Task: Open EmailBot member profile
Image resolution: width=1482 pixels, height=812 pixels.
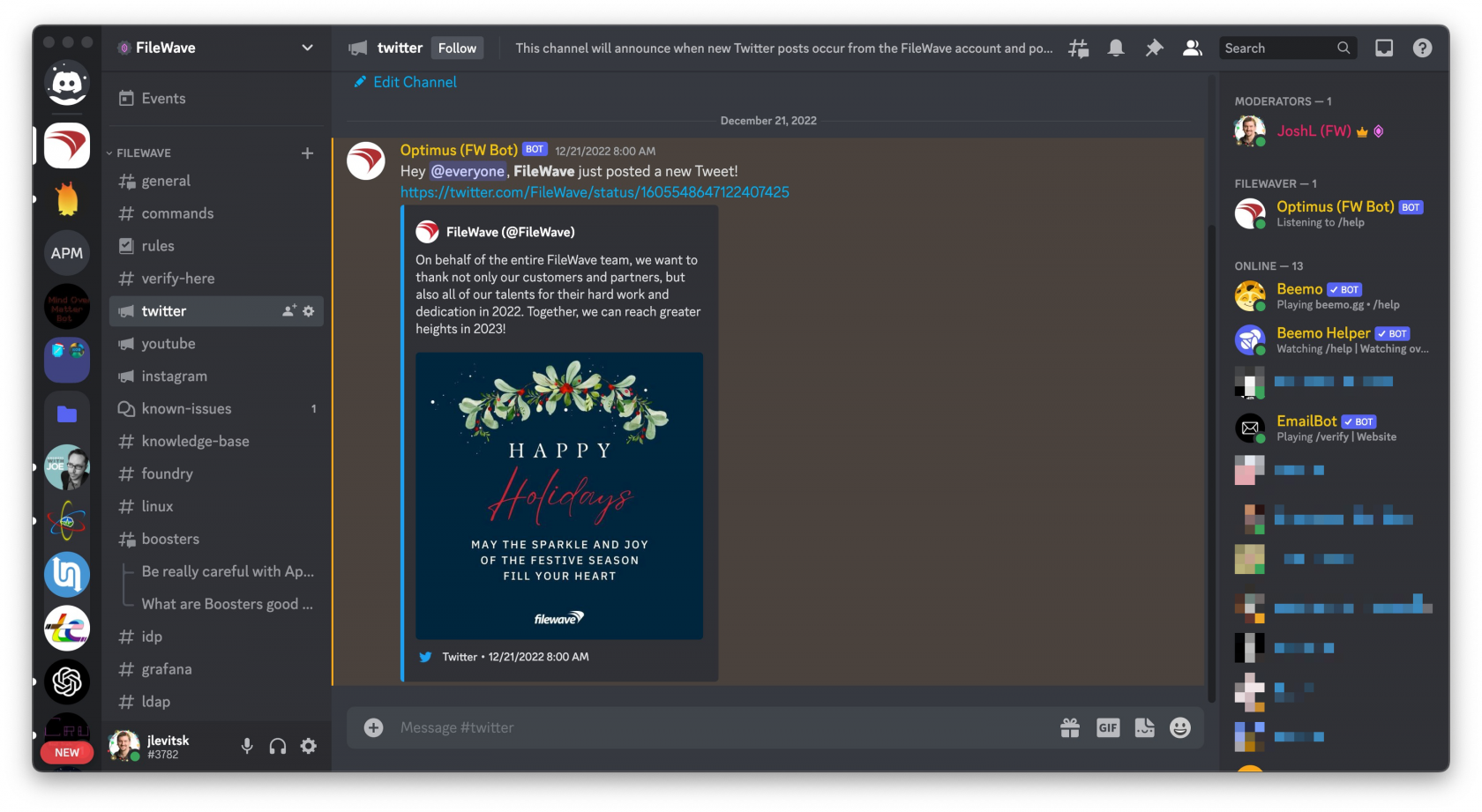Action: coord(1333,428)
